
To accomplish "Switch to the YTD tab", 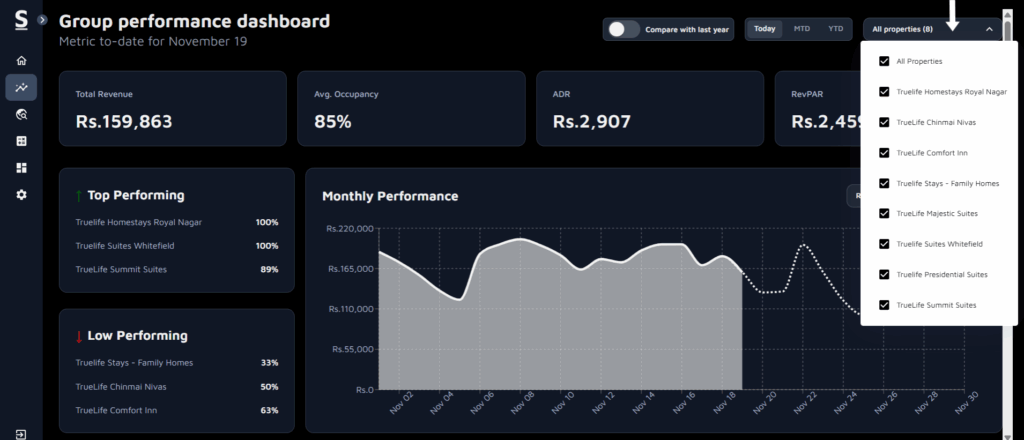I will click(x=835, y=29).
